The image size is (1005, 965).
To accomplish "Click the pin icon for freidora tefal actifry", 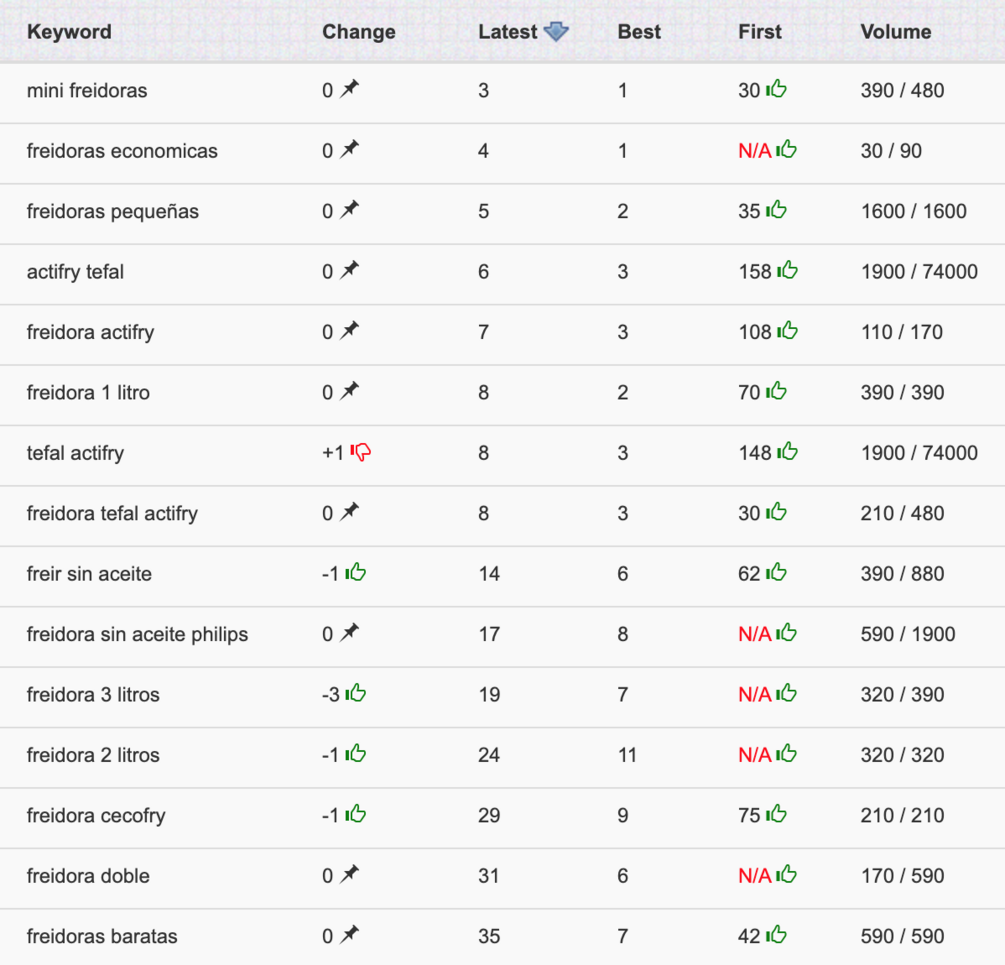I will [349, 511].
